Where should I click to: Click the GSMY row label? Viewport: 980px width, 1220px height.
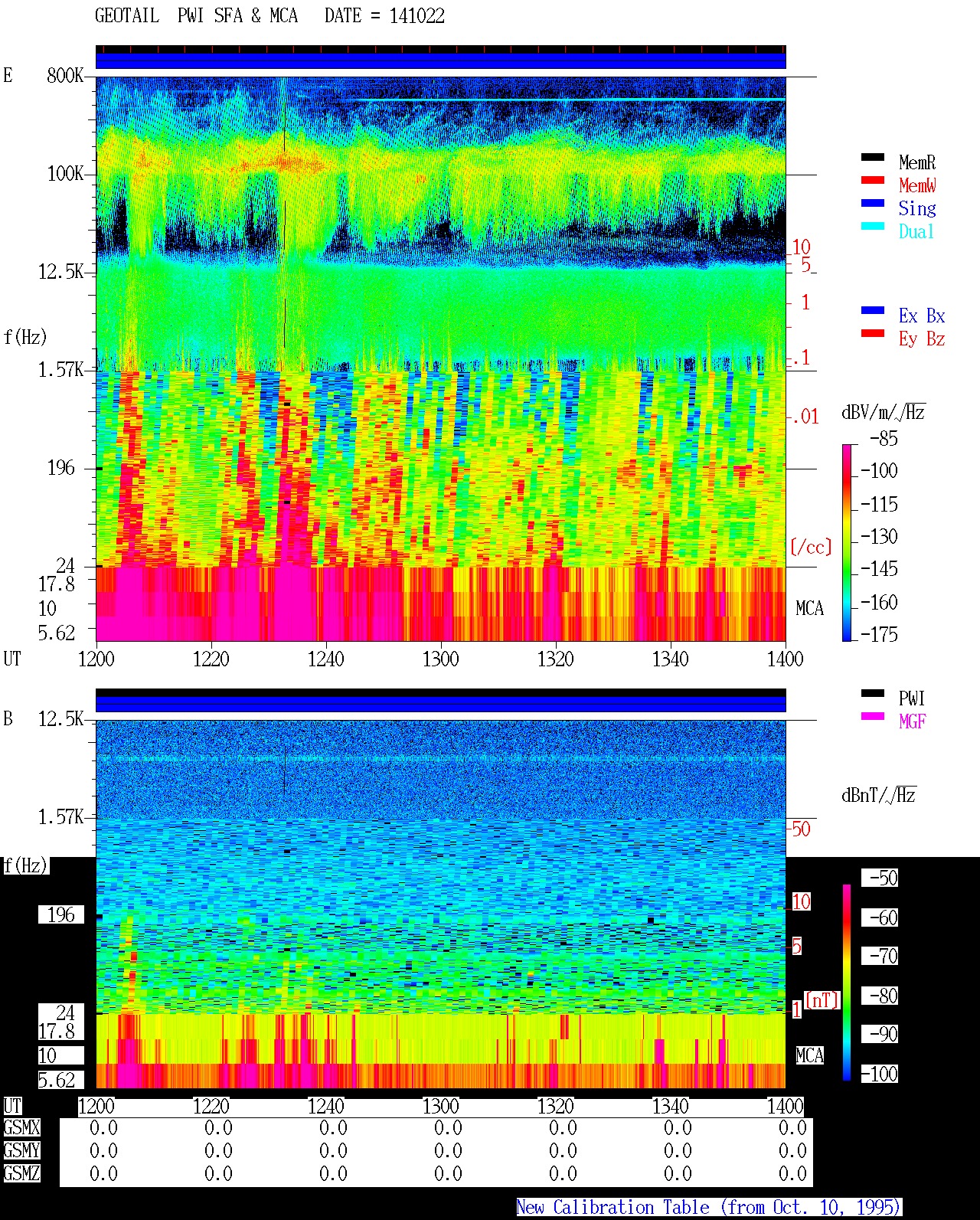click(x=21, y=1151)
